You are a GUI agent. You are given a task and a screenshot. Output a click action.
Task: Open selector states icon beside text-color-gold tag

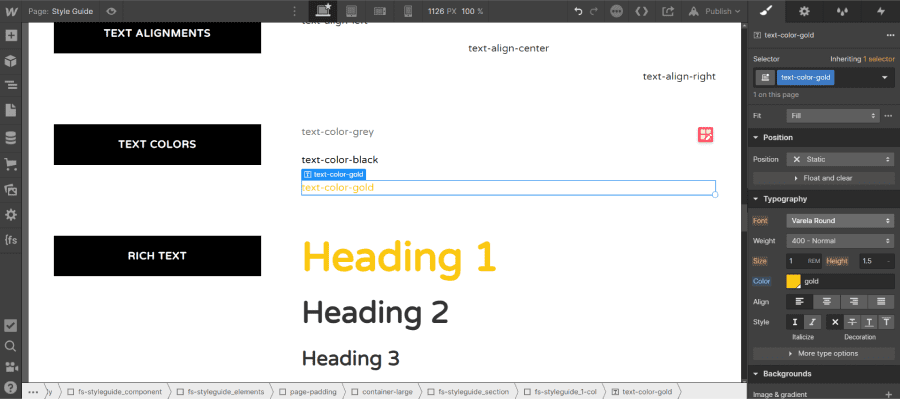pyautogui.click(x=765, y=78)
